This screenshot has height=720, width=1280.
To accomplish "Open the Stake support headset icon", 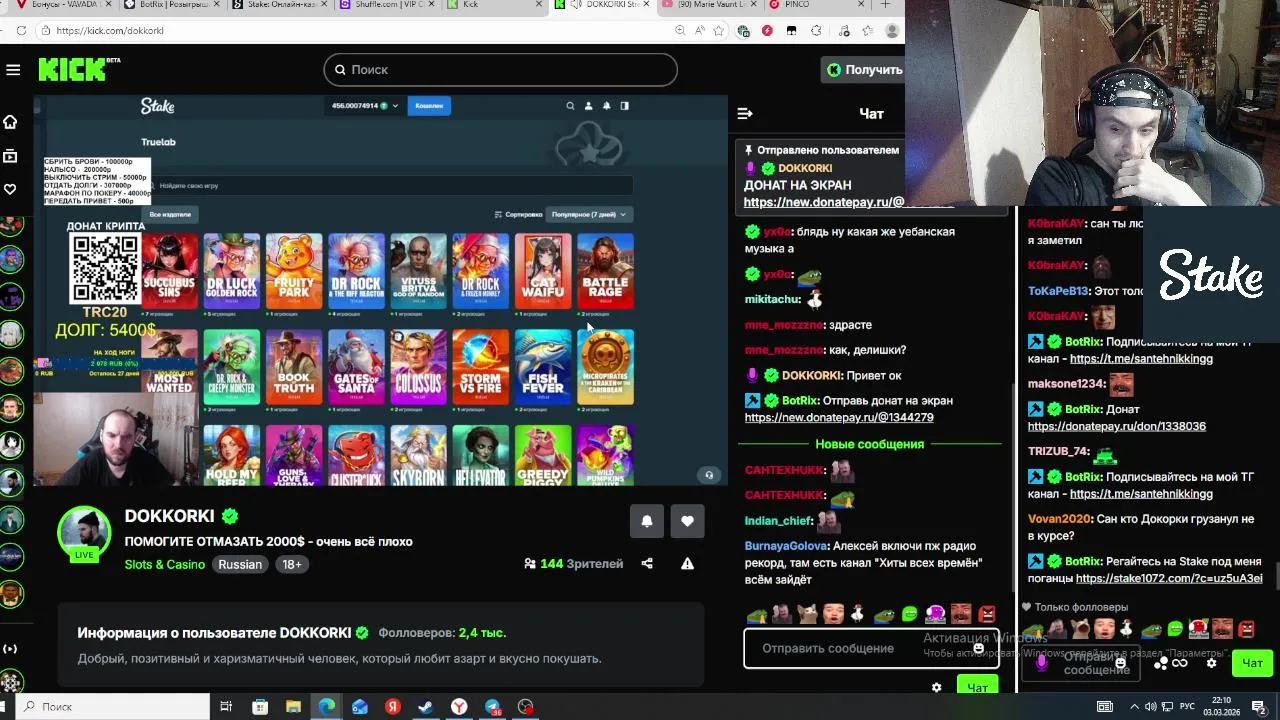I will (x=709, y=475).
